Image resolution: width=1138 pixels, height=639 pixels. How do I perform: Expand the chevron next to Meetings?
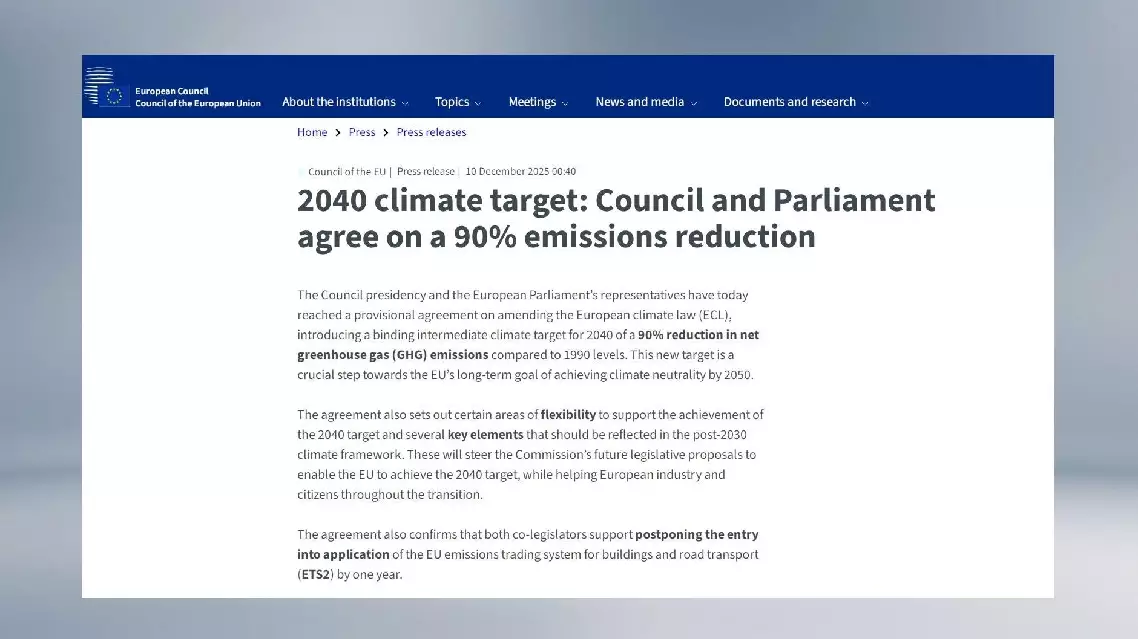[x=565, y=103]
